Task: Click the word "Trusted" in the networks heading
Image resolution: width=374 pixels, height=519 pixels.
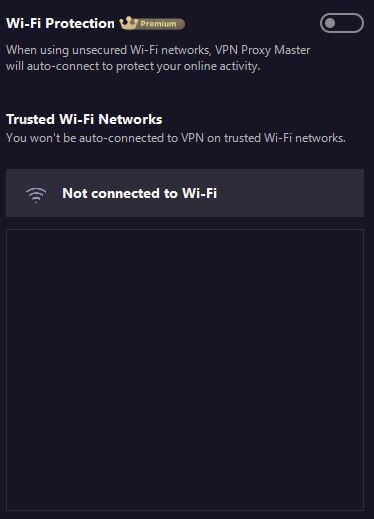Action: pos(30,119)
